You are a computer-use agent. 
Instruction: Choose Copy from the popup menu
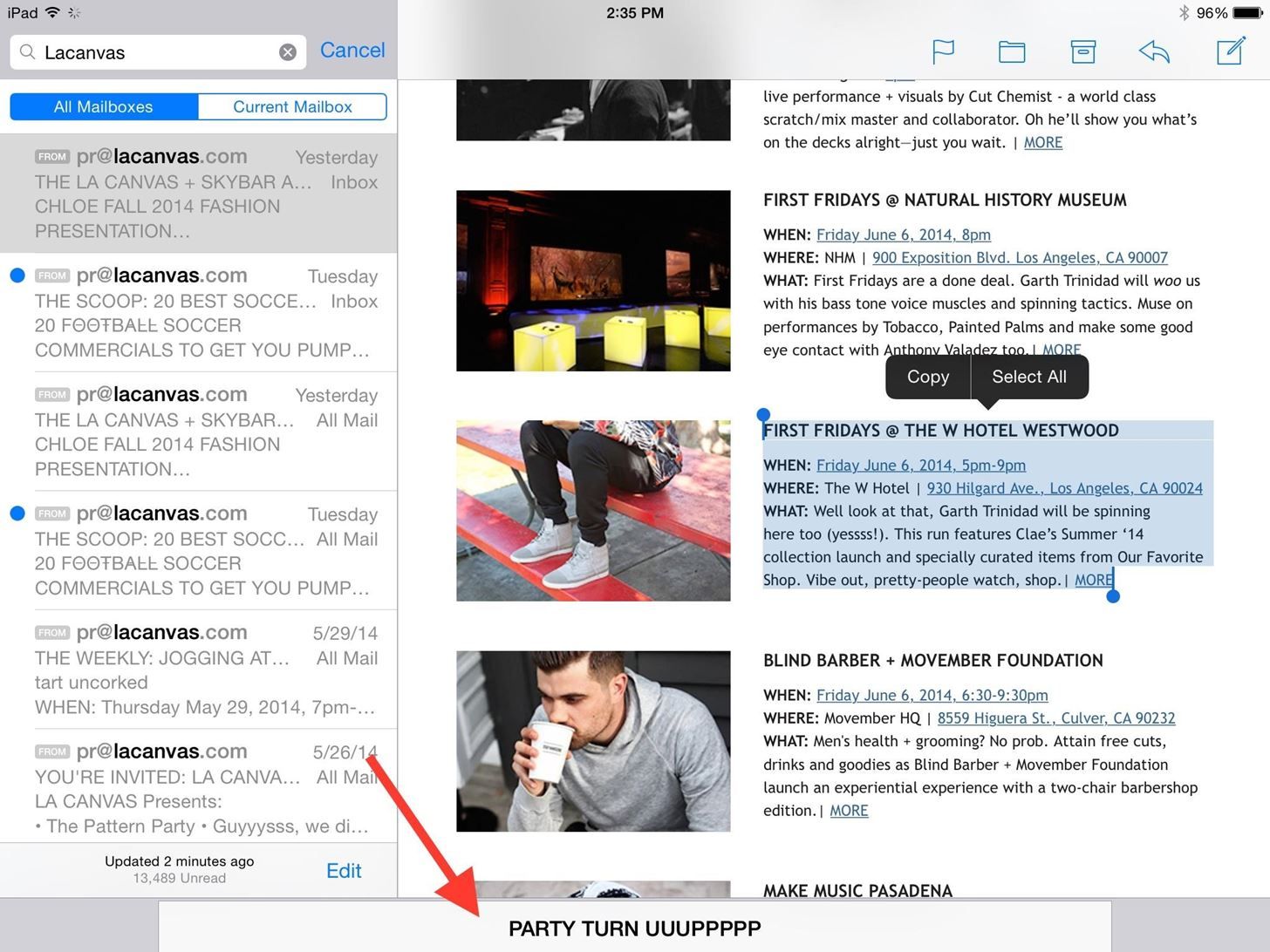927,377
